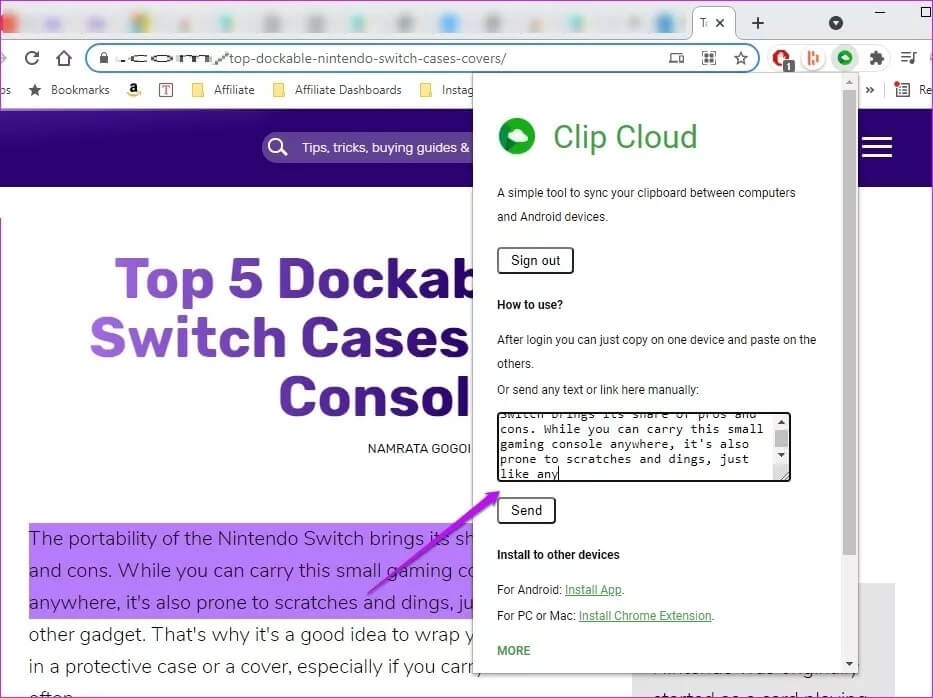This screenshot has width=933, height=698.
Task: Click the site search field placeholder
Action: 385,148
